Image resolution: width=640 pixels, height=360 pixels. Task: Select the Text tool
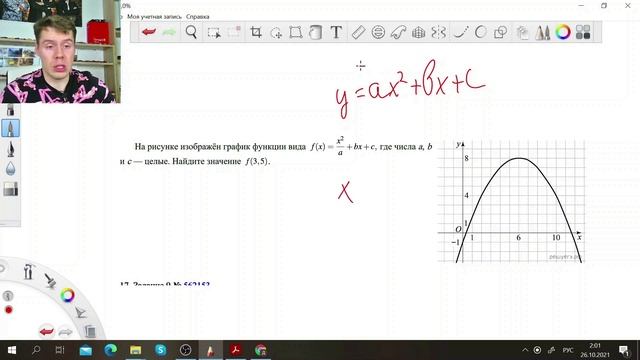click(336, 32)
